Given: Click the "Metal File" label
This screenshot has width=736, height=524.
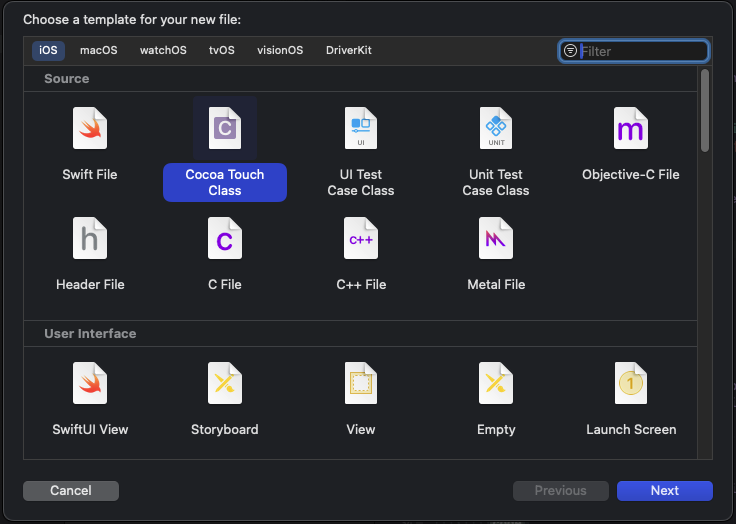Looking at the screenshot, I should pyautogui.click(x=496, y=285).
